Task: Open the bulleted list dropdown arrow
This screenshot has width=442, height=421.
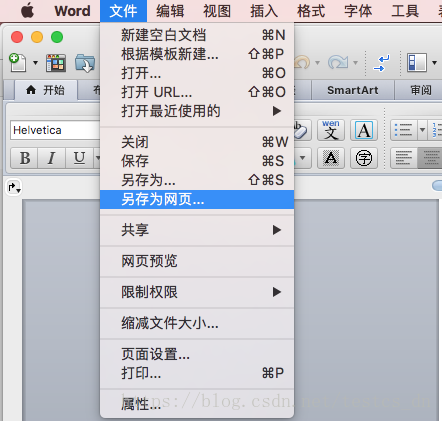Action: coord(422,130)
